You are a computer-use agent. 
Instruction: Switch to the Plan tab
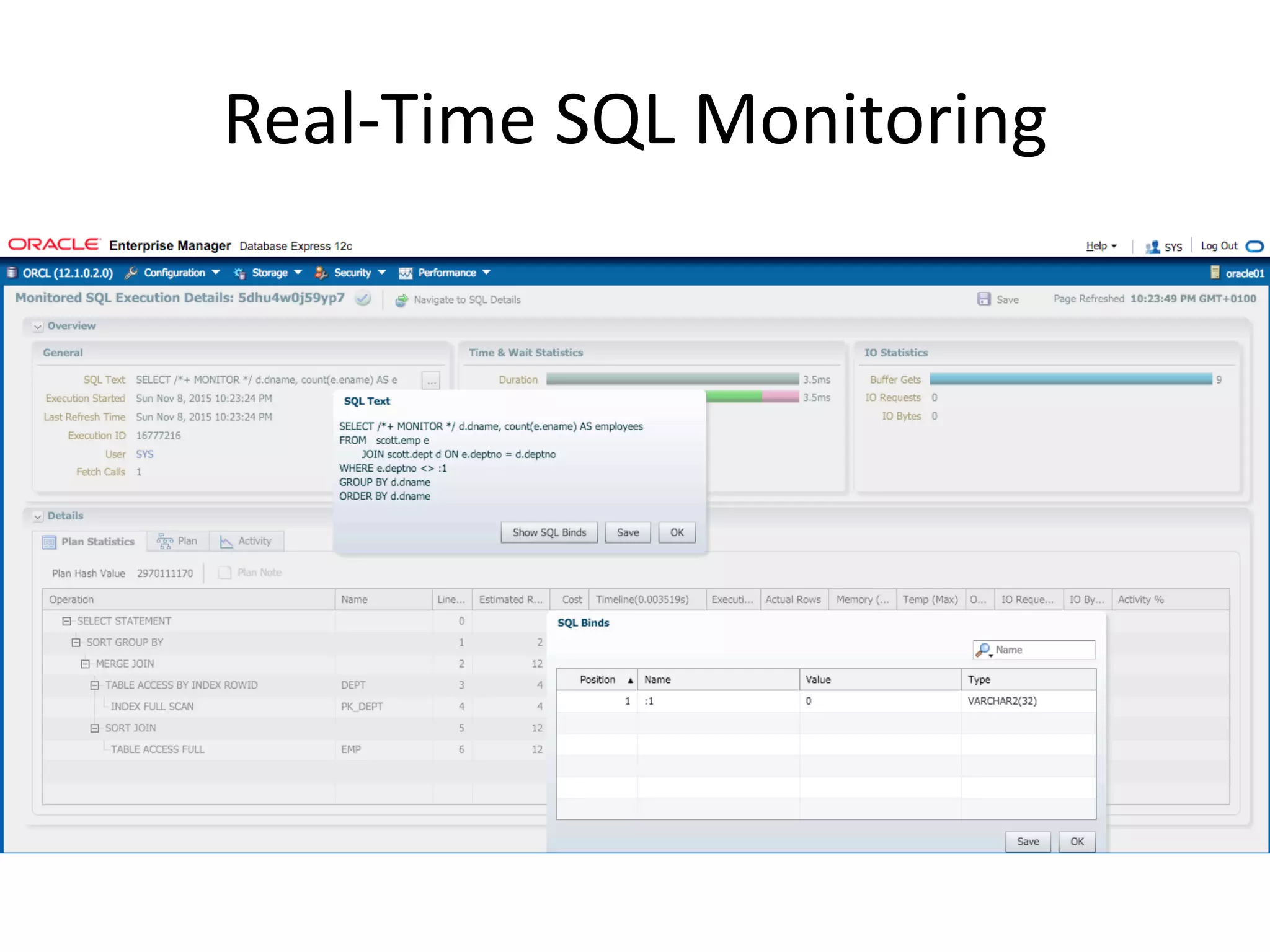[x=177, y=541]
